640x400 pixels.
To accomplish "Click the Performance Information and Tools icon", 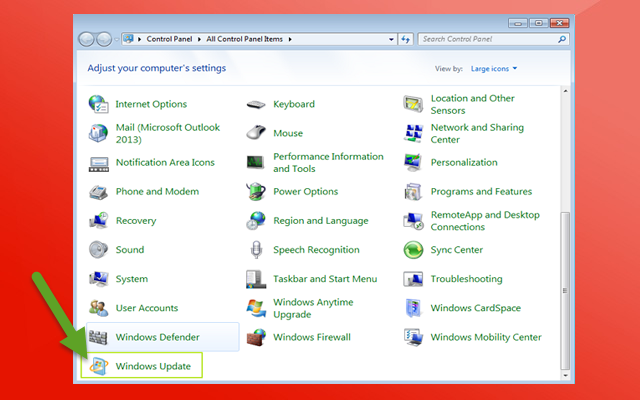I will coord(256,162).
